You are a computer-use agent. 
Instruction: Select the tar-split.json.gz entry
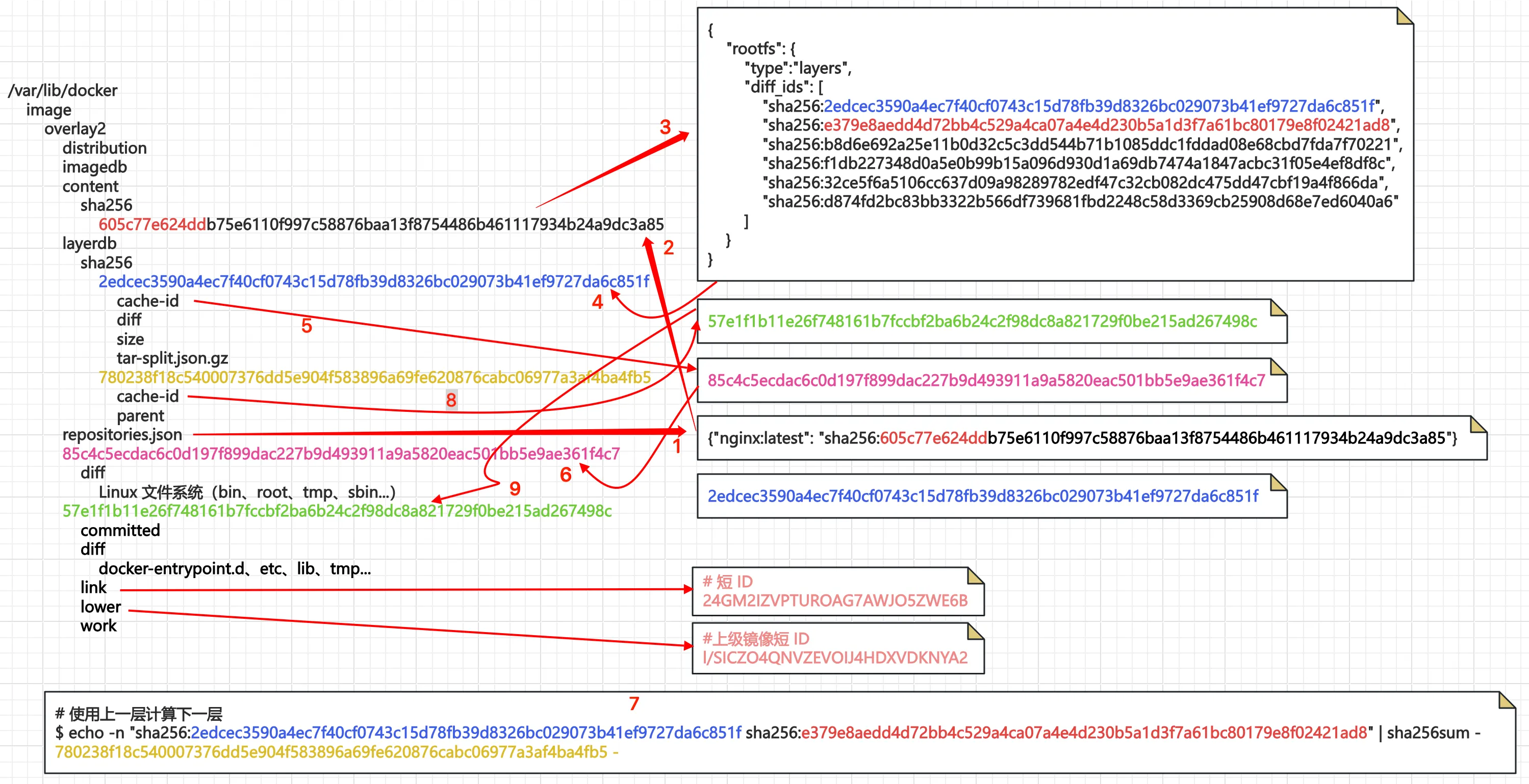point(172,358)
